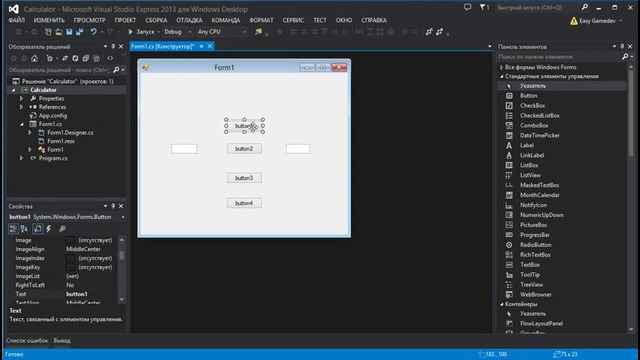Switch to the Form1.cs [Конструктор] tab

[x=162, y=47]
